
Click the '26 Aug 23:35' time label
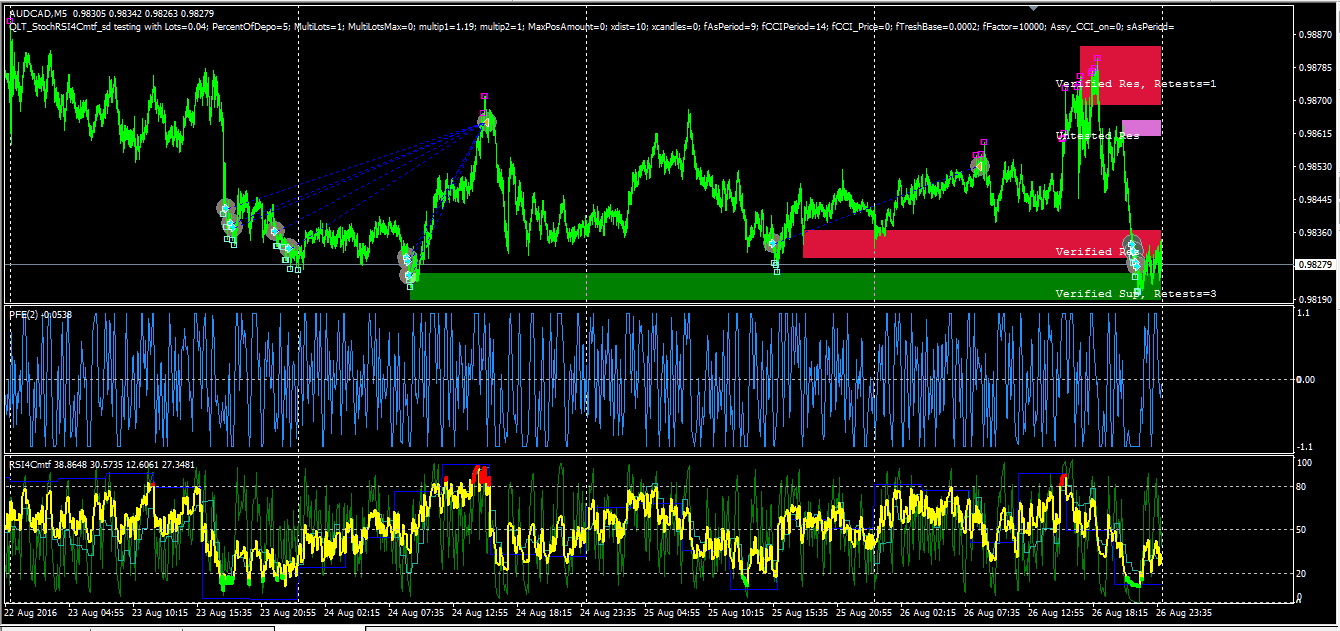tap(1182, 612)
